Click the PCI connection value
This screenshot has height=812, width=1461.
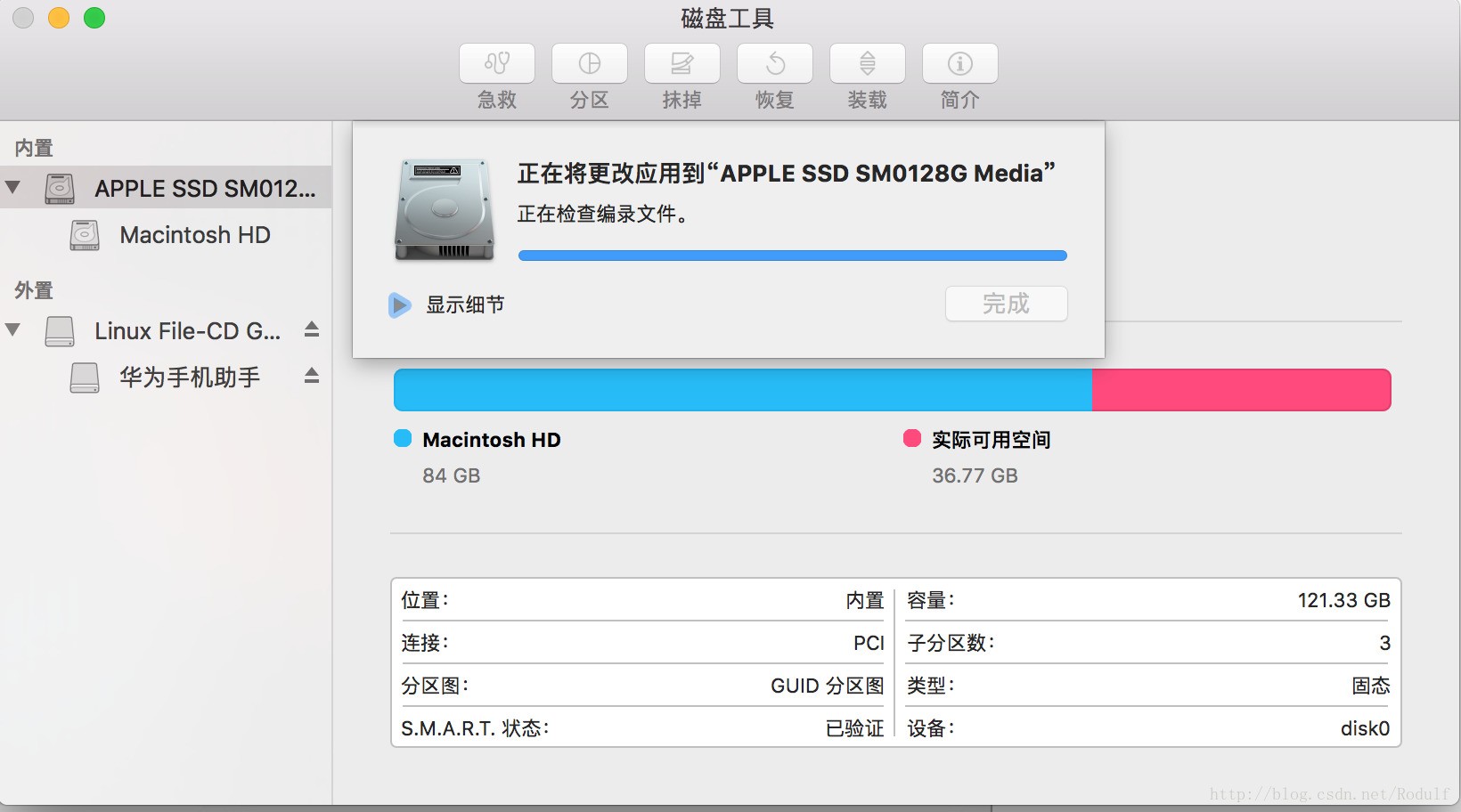point(869,643)
